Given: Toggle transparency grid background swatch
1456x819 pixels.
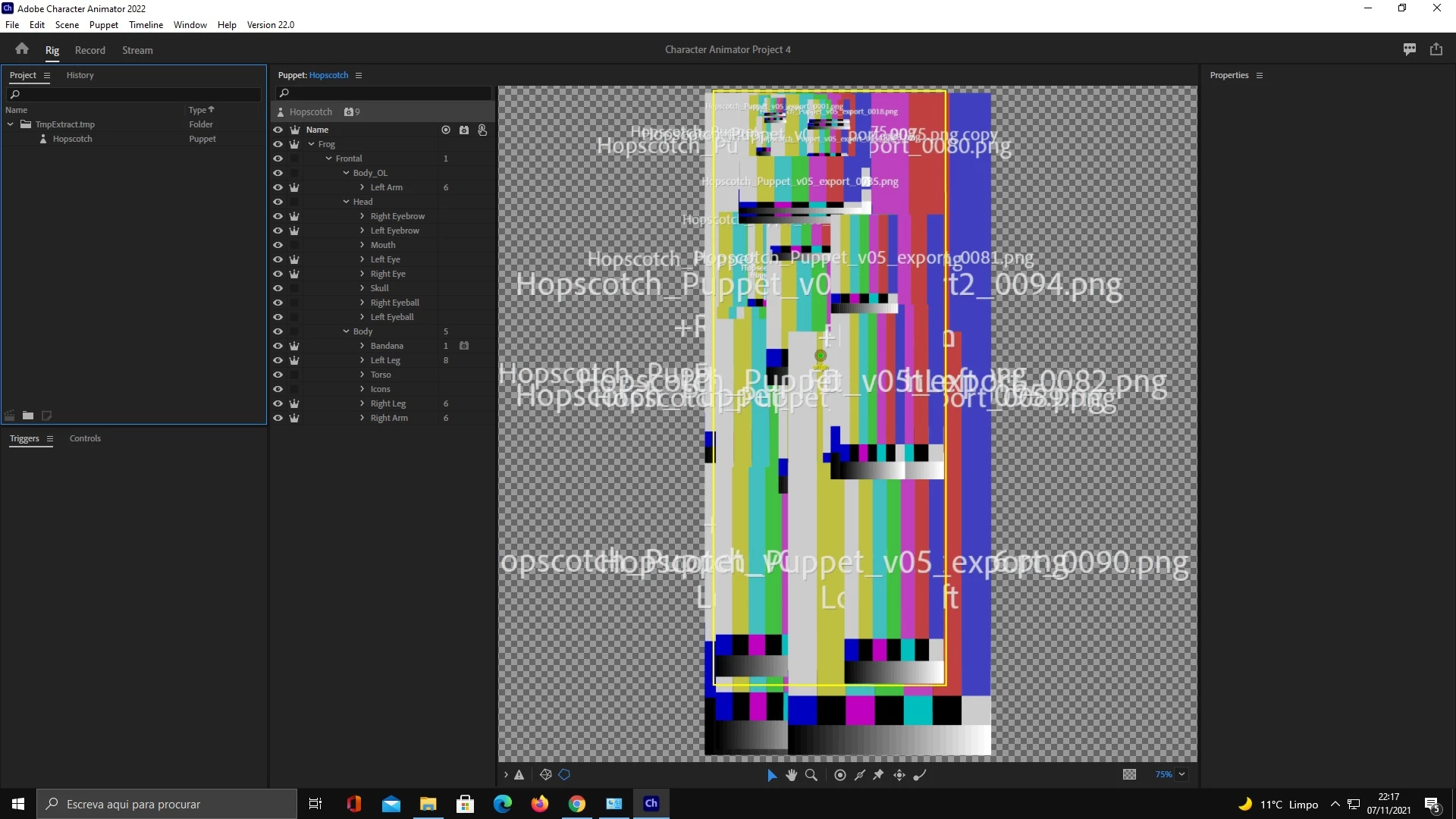Looking at the screenshot, I should coord(1129,775).
